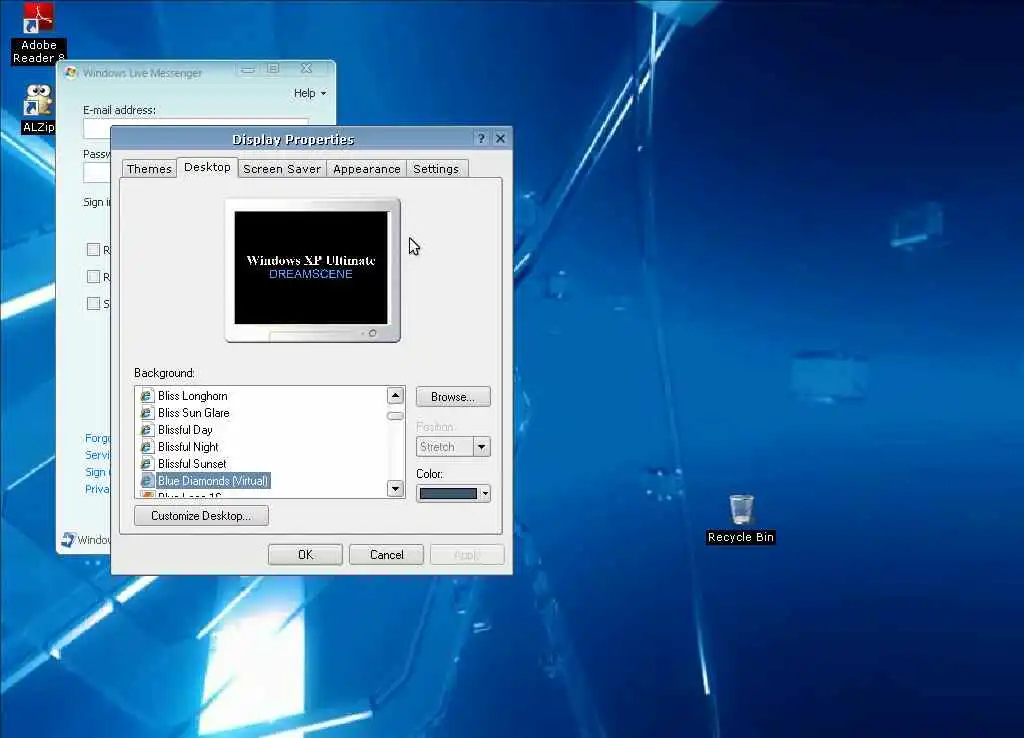
Task: Click the Windows Live Messenger title icon
Action: pos(71,72)
